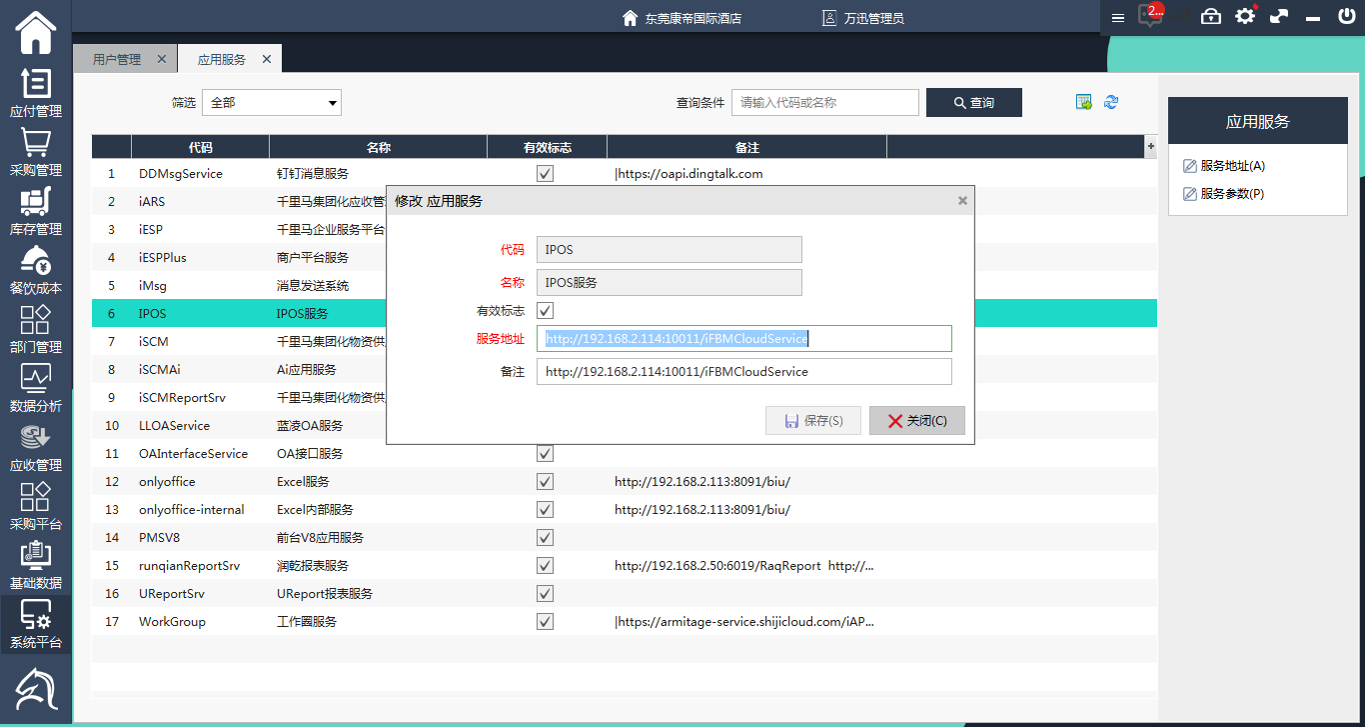Click the export table icon
The height and width of the screenshot is (727, 1365).
pyautogui.click(x=1083, y=102)
